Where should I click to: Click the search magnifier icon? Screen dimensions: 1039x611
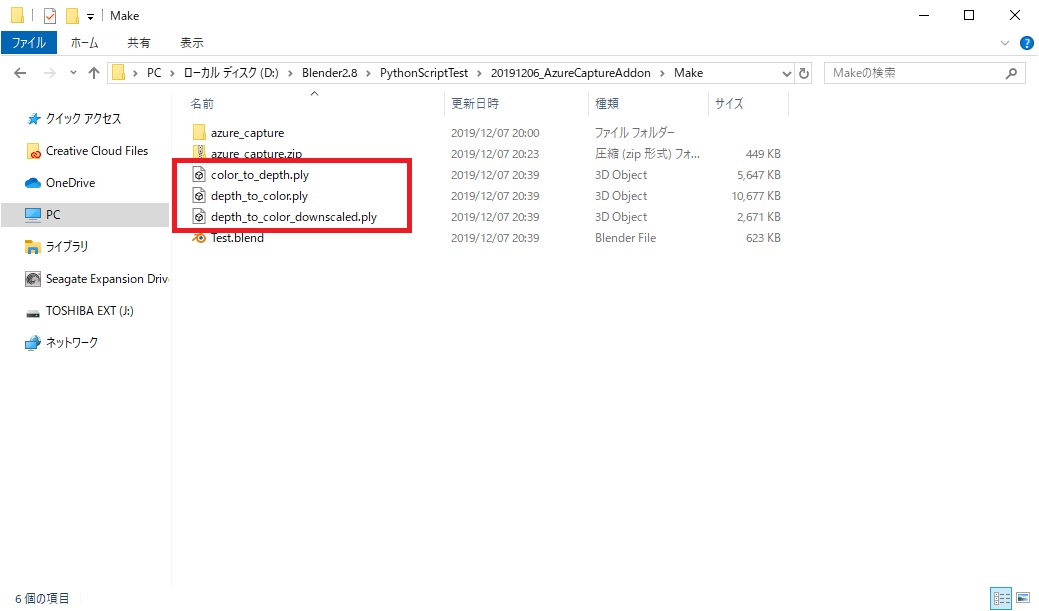point(1011,73)
